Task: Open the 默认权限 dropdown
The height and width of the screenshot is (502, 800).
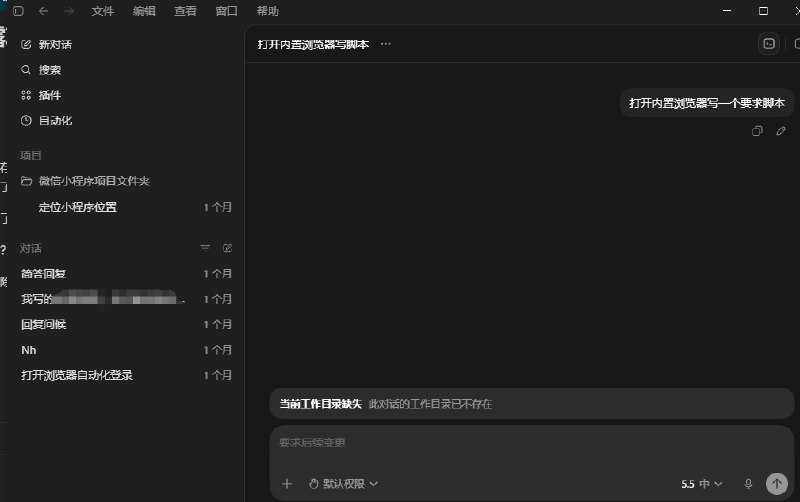Action: tap(343, 484)
